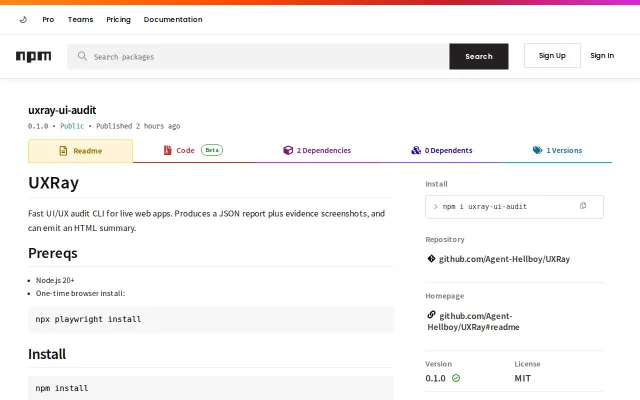
Task: Go to the Pricing page
Action: point(118,19)
